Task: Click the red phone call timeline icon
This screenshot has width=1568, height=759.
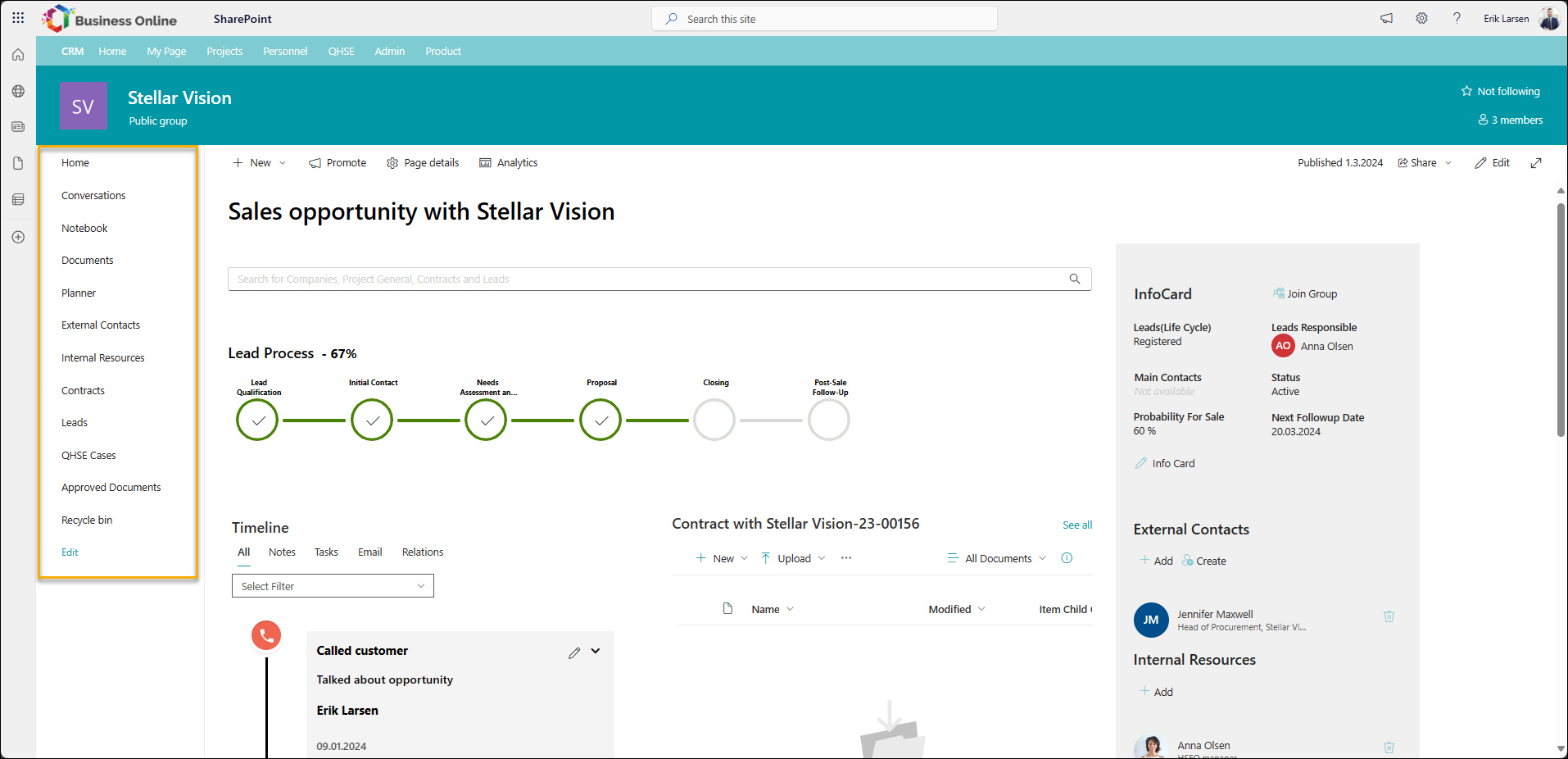Action: click(266, 635)
